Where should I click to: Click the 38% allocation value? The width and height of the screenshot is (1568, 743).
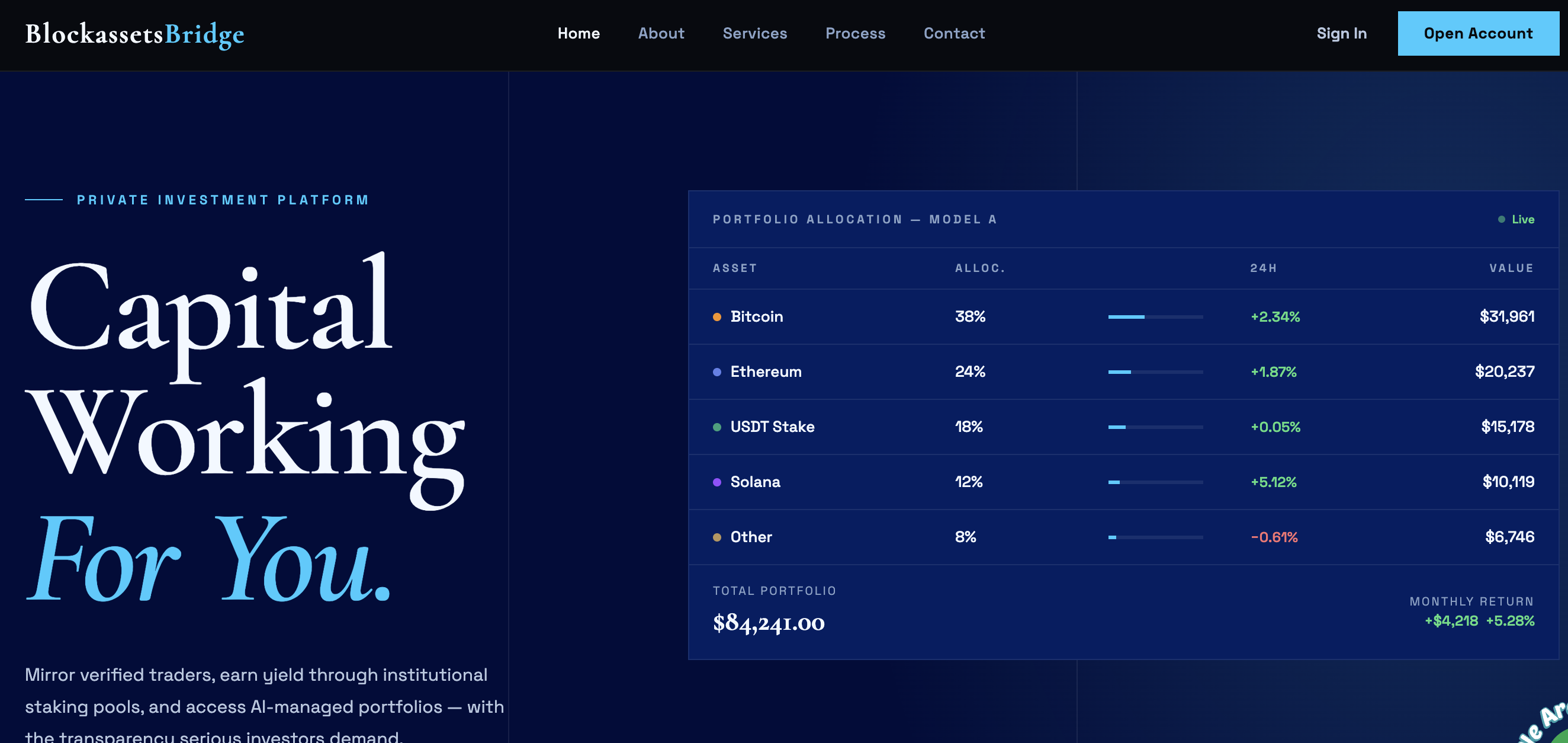(971, 316)
